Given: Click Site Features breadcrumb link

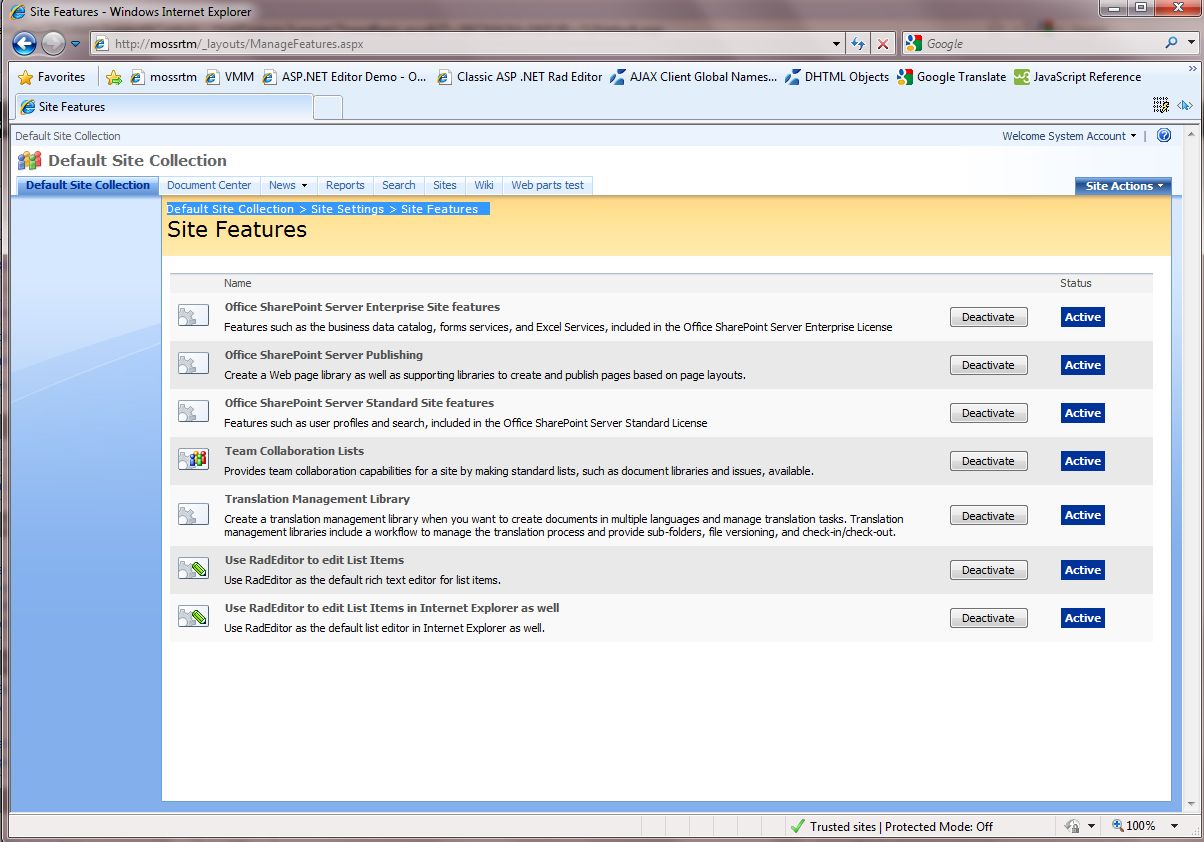Looking at the screenshot, I should click(439, 209).
